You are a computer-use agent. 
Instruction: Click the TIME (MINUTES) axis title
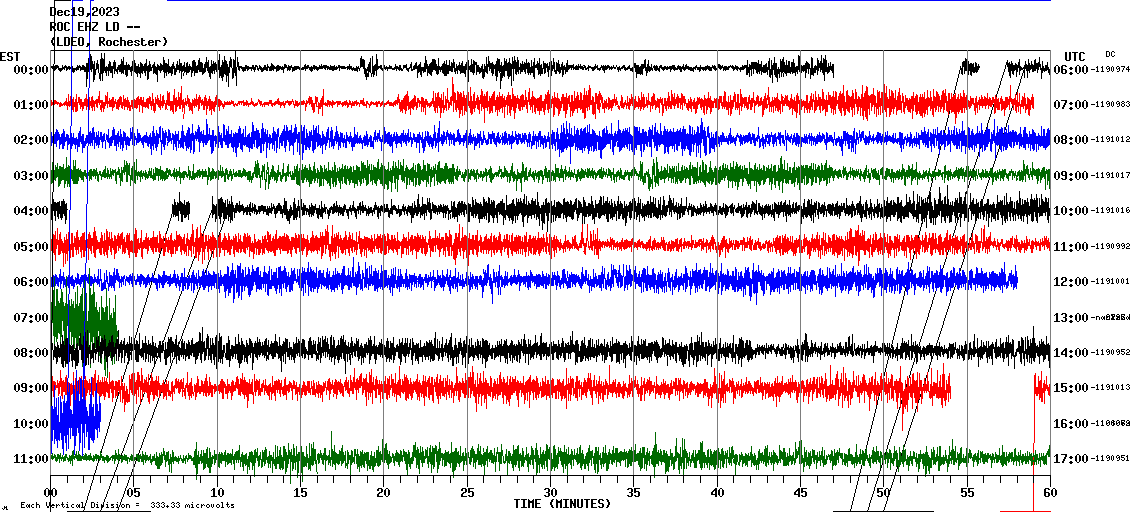coord(562,504)
